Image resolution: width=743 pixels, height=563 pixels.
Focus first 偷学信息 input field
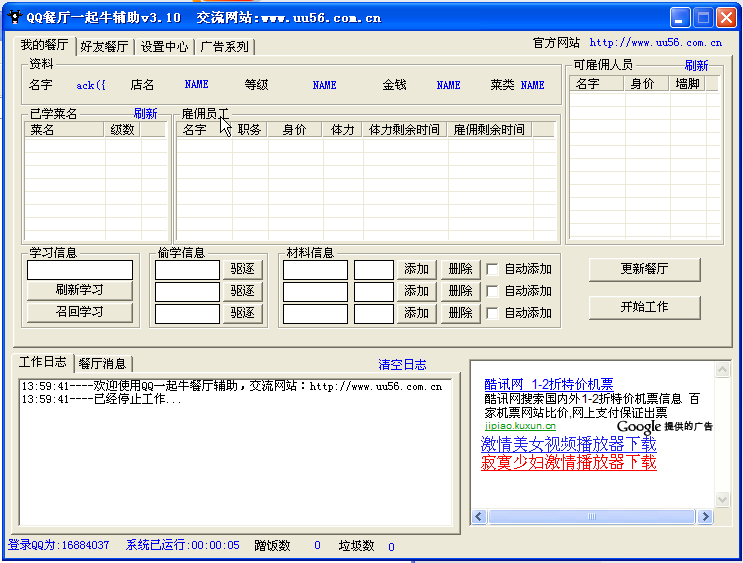(x=187, y=270)
